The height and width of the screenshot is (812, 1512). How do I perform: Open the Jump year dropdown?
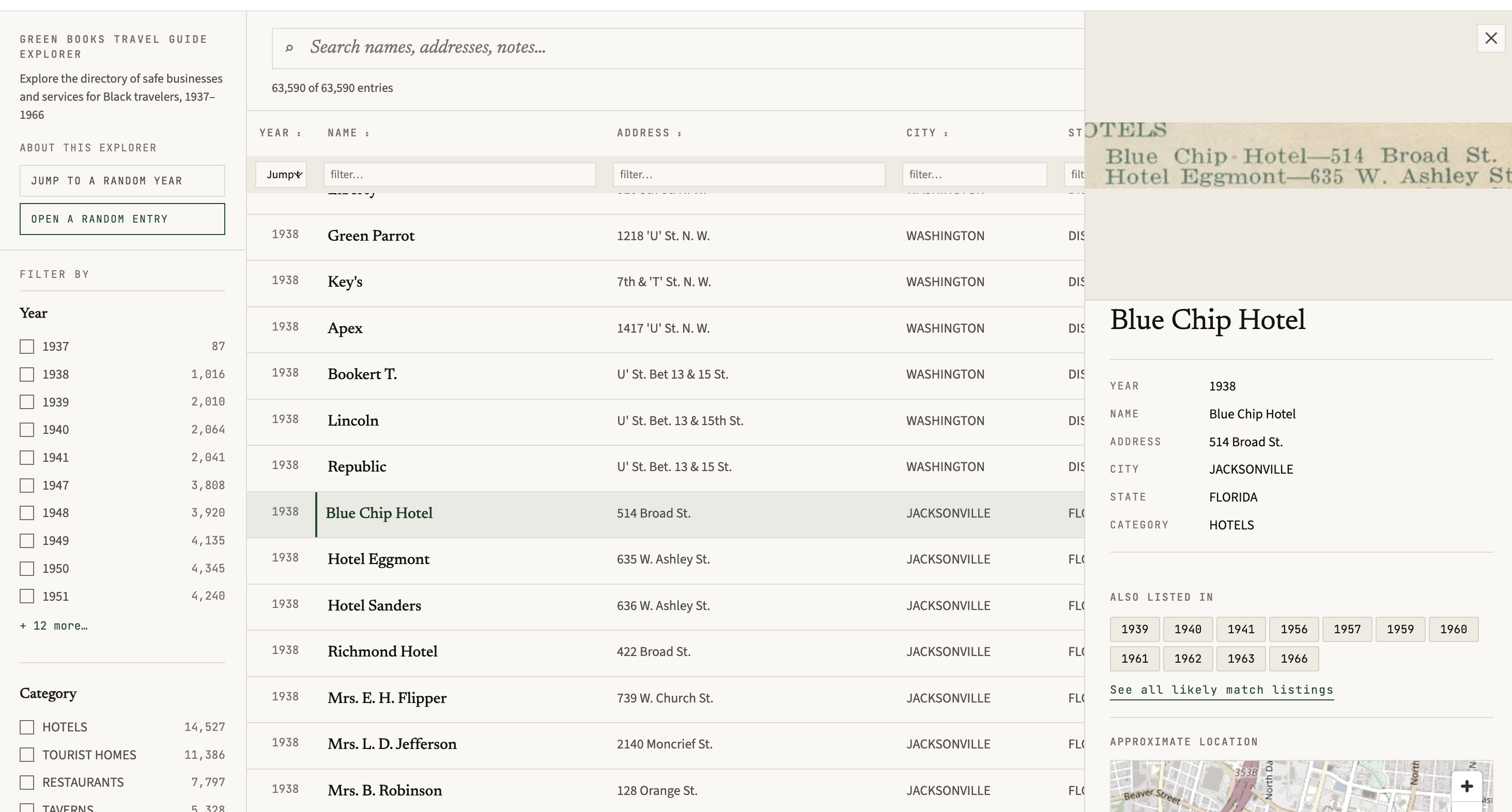tap(281, 175)
